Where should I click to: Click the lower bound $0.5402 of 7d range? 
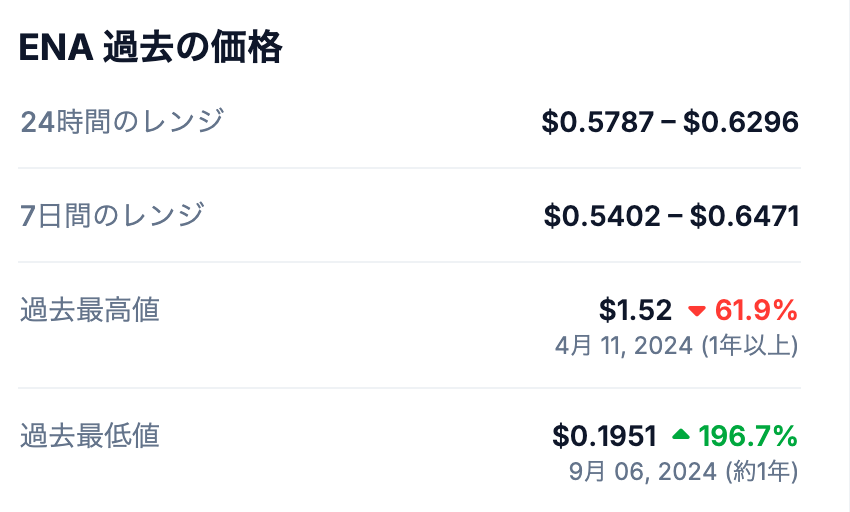point(601,216)
